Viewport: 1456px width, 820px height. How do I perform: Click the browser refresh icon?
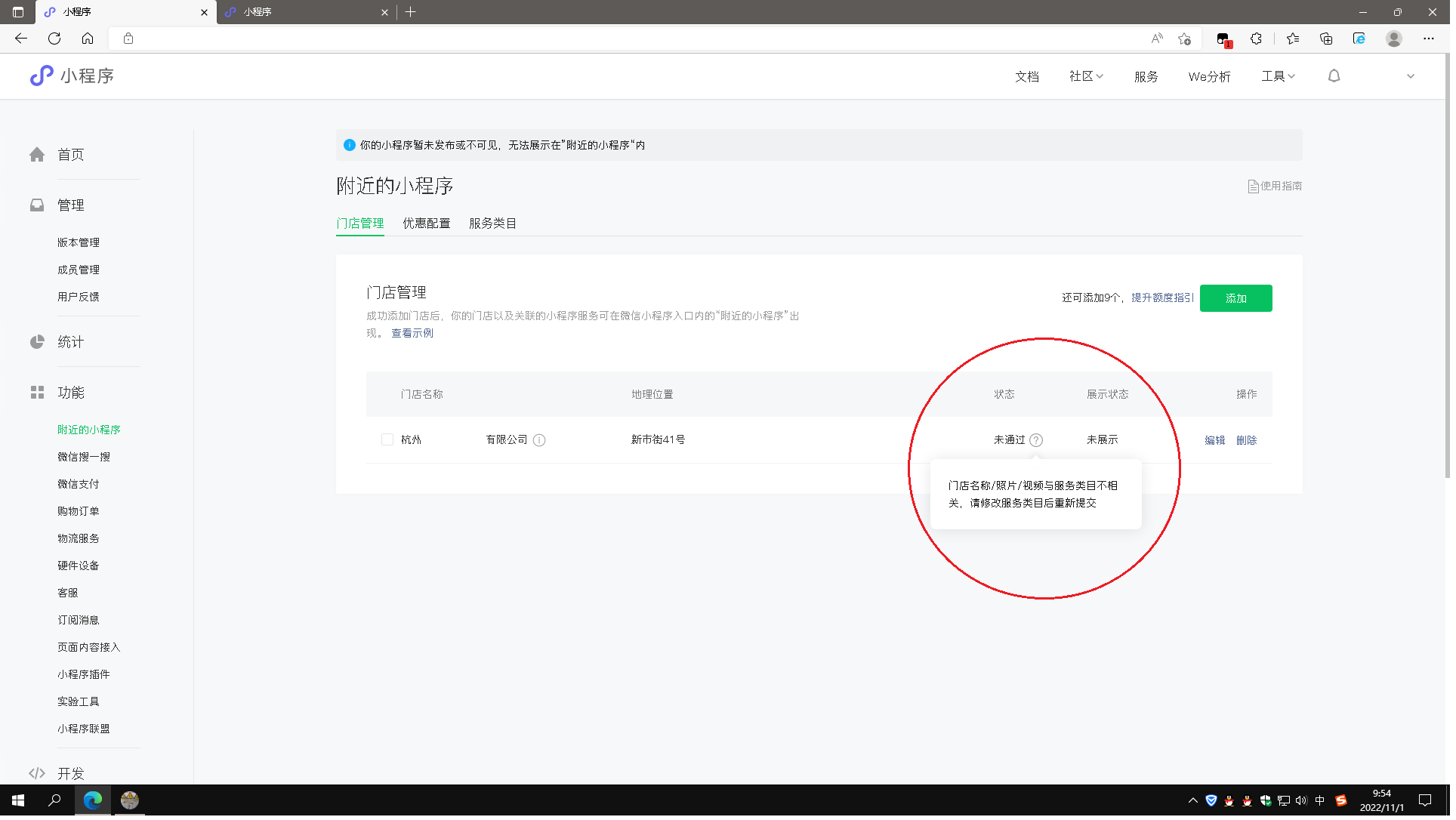(x=54, y=39)
